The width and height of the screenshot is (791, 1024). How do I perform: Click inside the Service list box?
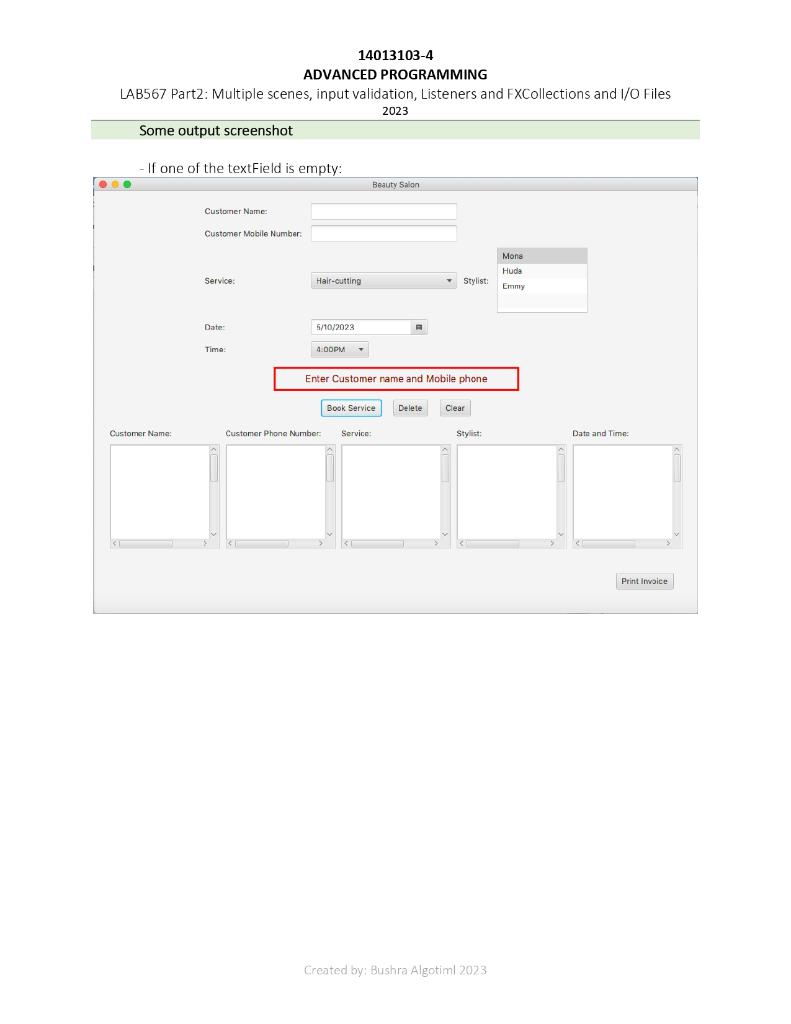click(391, 492)
